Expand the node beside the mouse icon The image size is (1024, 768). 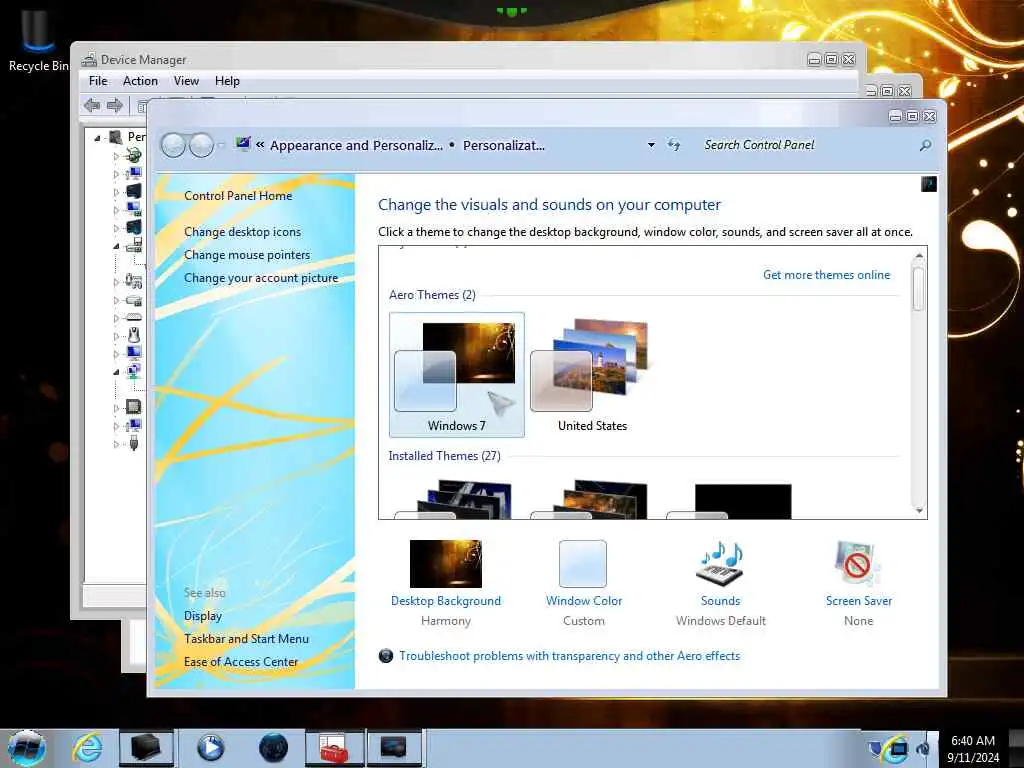(x=116, y=336)
